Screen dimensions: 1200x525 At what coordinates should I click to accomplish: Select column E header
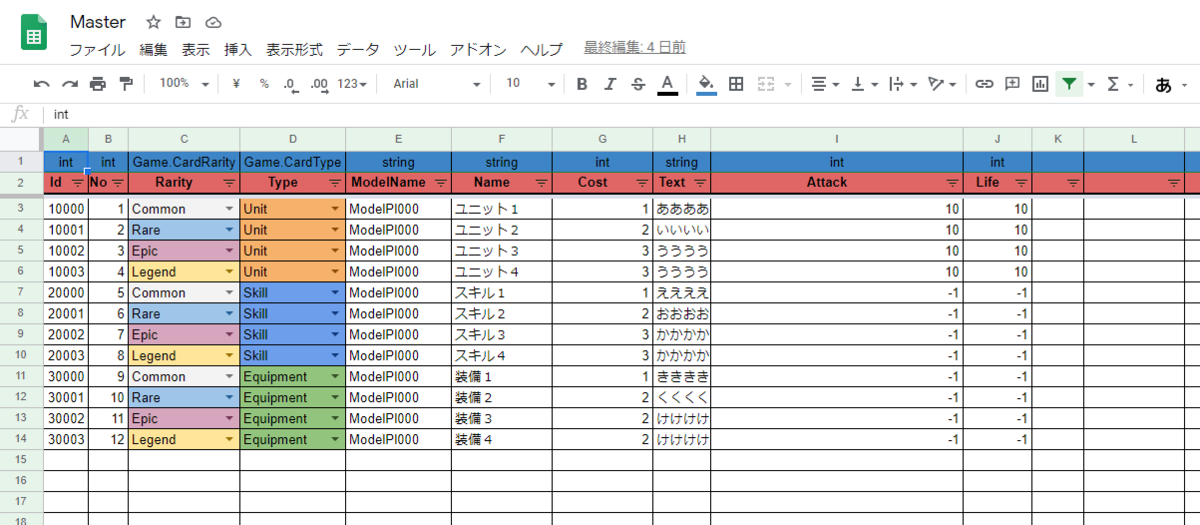pos(398,139)
